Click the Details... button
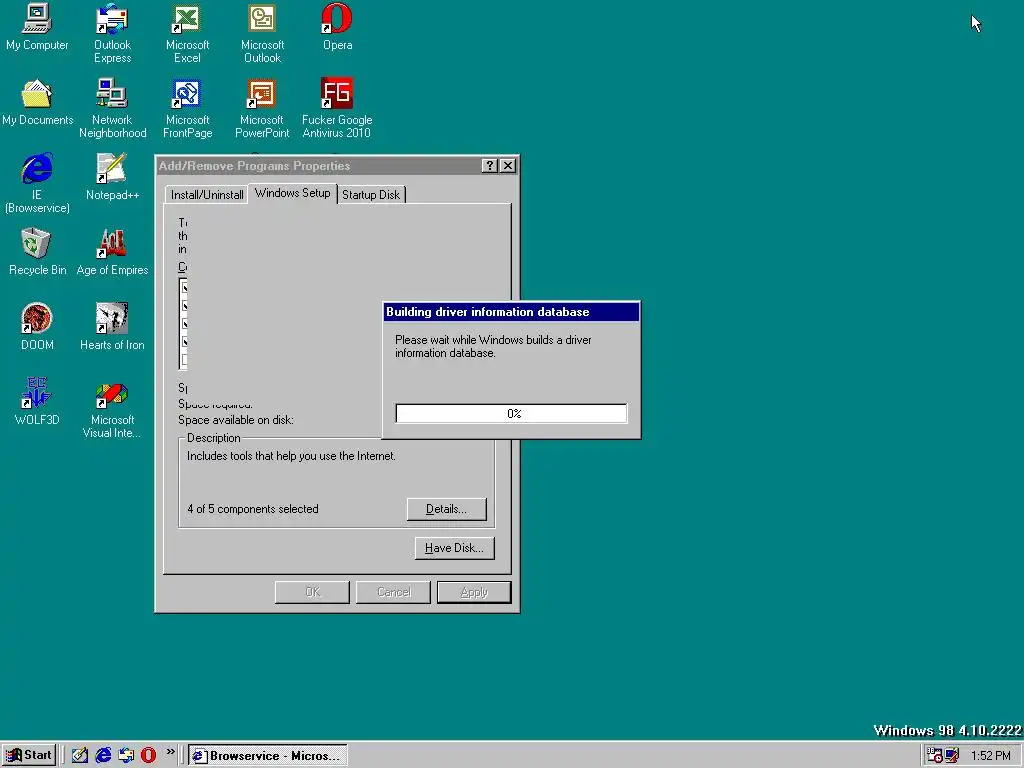This screenshot has height=768, width=1024. [x=447, y=509]
